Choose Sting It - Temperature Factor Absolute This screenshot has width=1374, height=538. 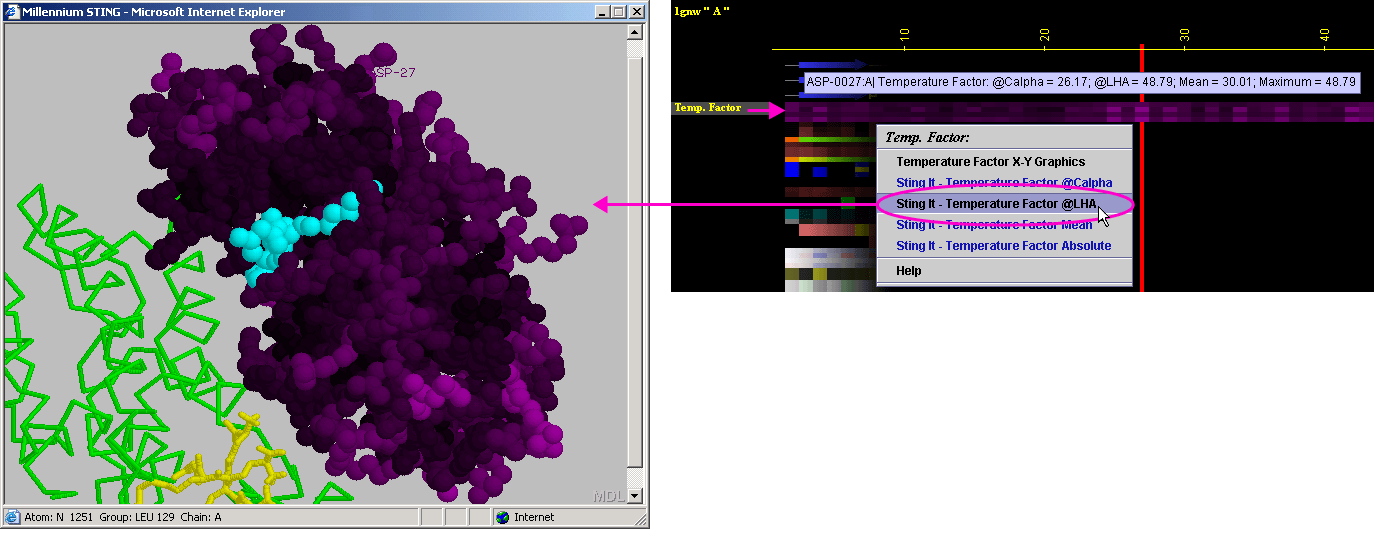(1003, 246)
